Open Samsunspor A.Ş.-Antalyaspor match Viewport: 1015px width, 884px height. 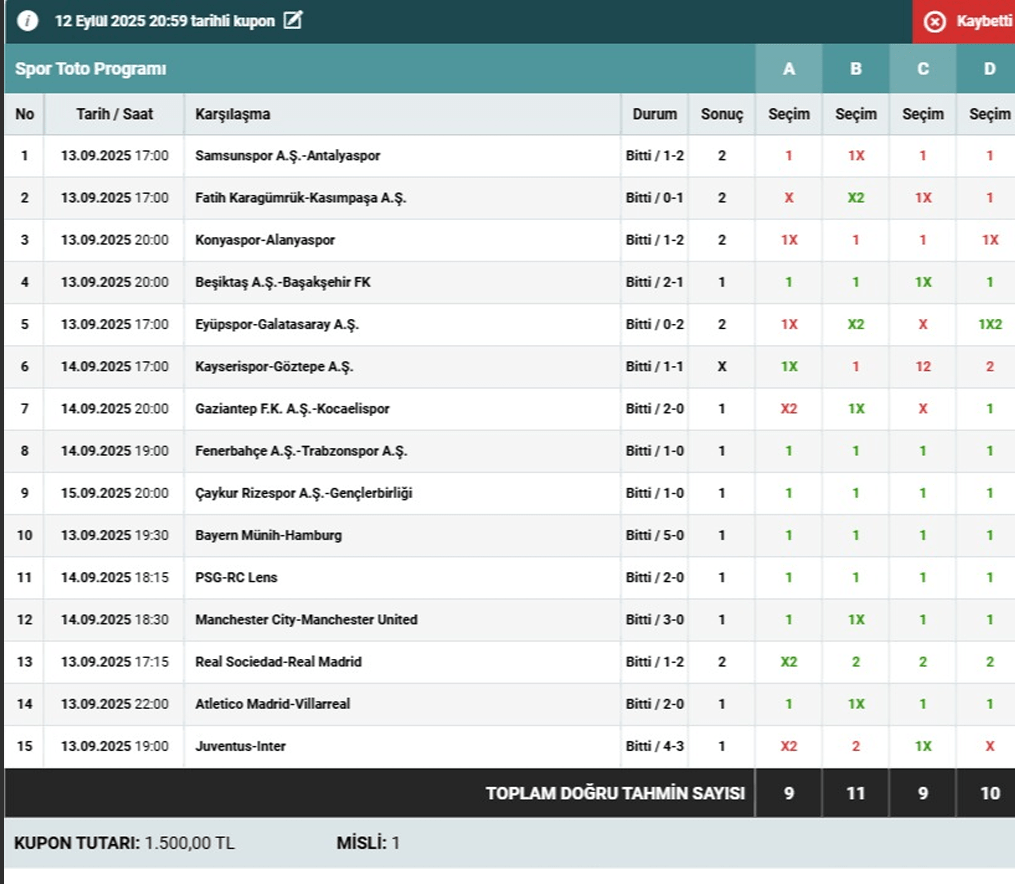(287, 156)
